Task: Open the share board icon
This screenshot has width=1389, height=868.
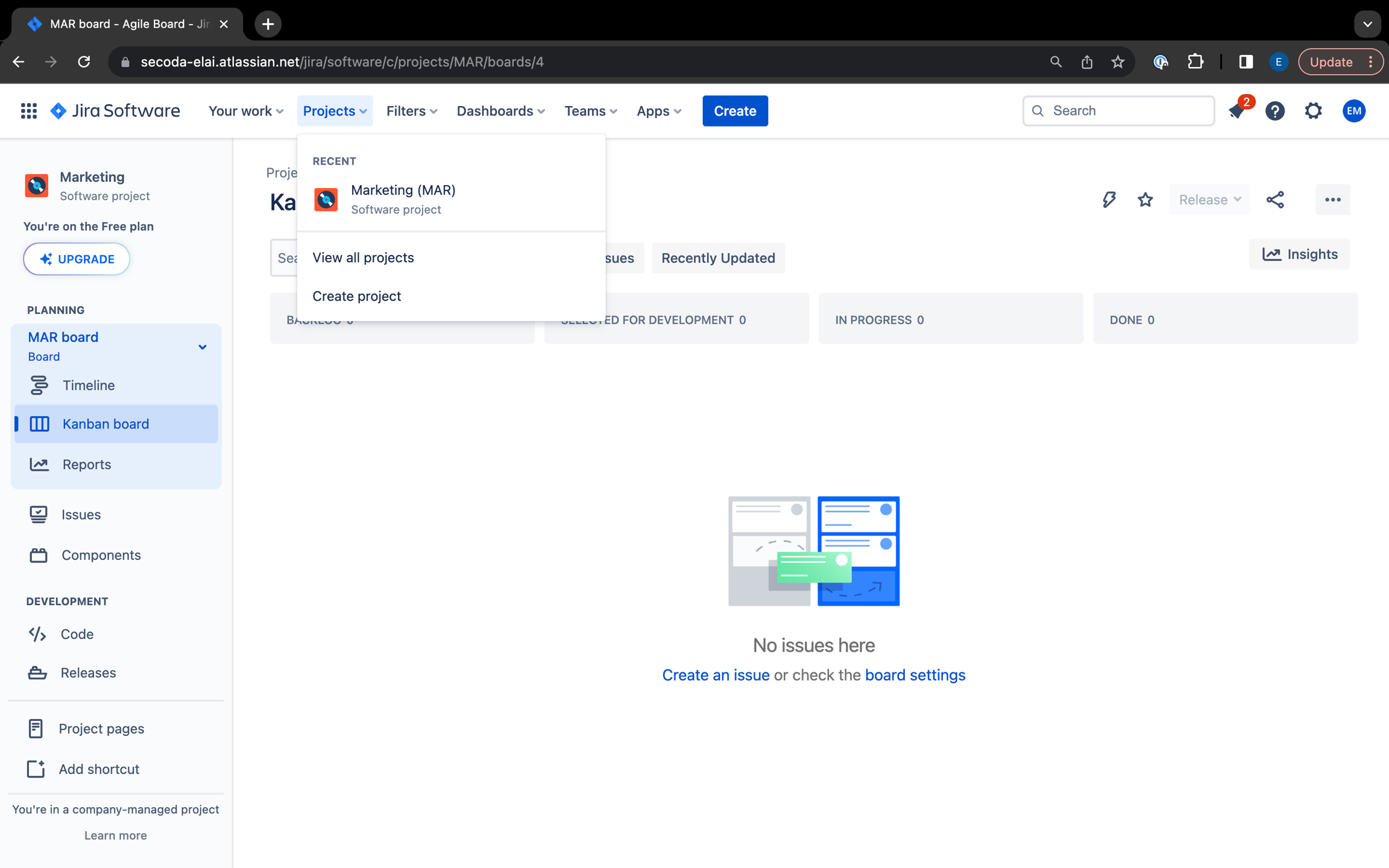Action: click(1275, 200)
